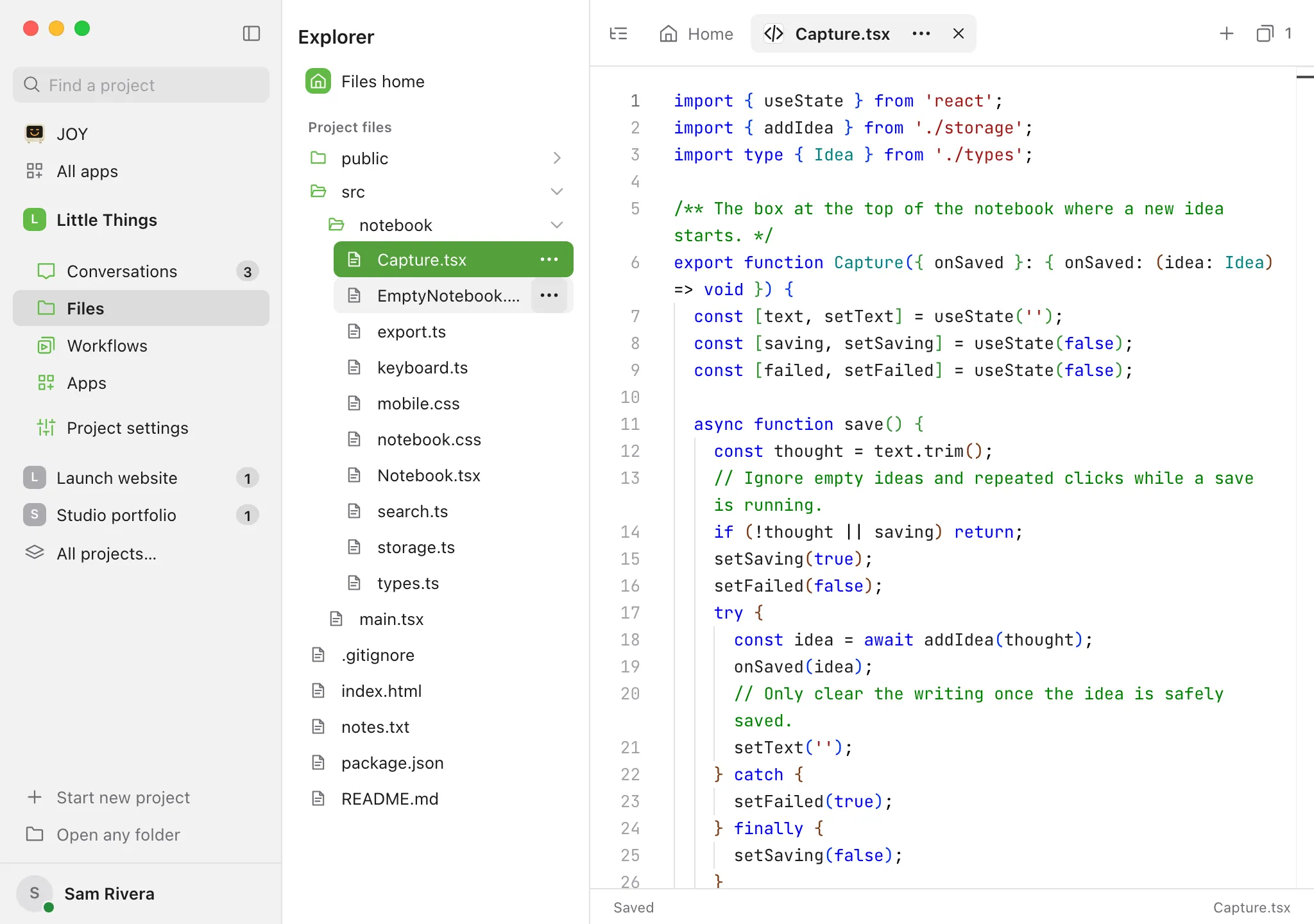Close the Capture.tsx tab
The image size is (1314, 924).
[x=959, y=33]
